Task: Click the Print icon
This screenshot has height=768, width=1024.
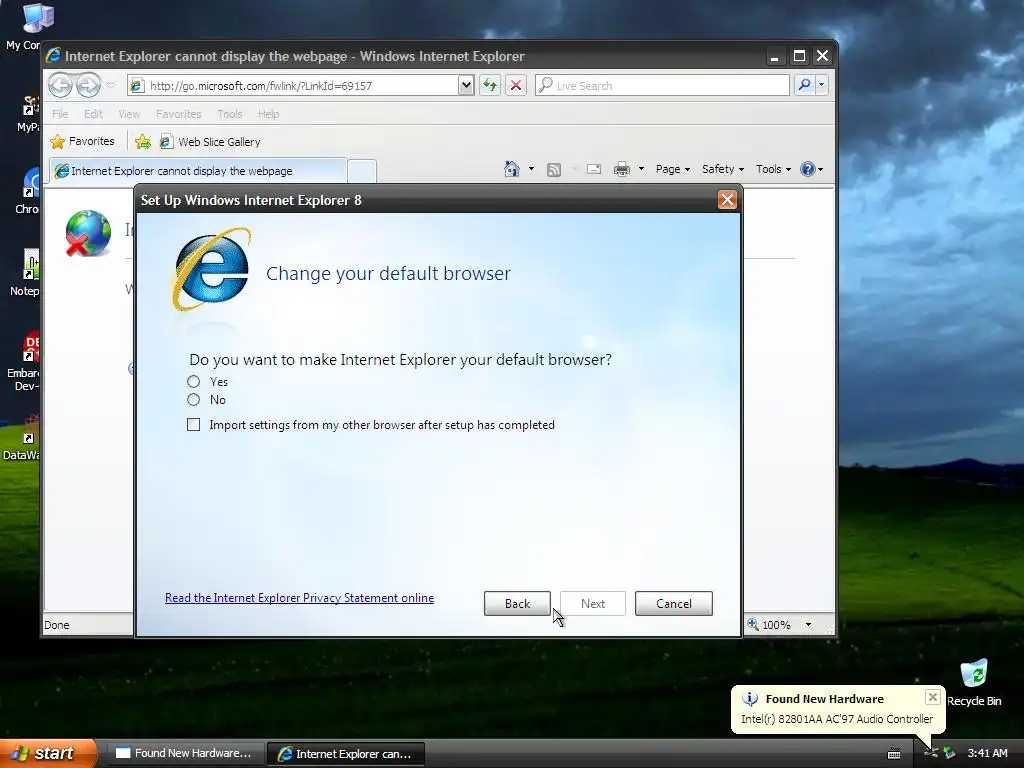Action: [622, 169]
